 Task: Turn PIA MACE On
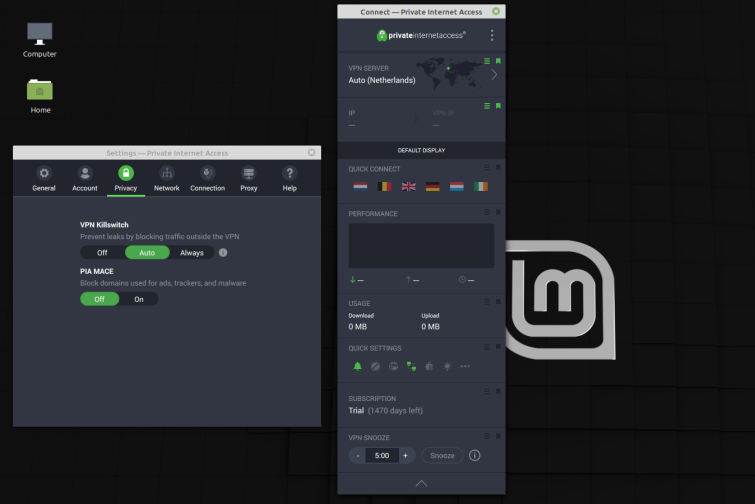tap(139, 299)
